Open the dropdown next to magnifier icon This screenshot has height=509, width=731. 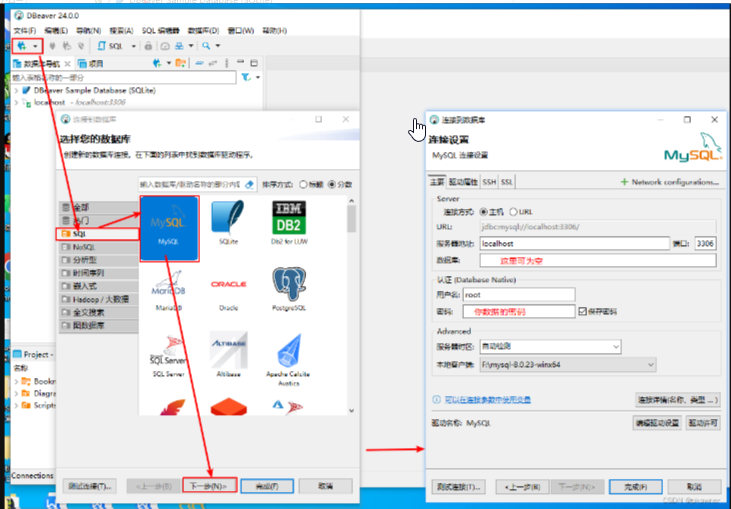[217, 46]
